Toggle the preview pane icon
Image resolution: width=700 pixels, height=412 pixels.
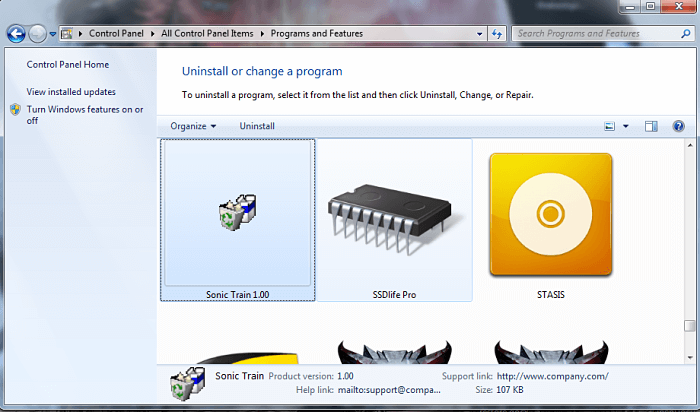click(x=651, y=126)
